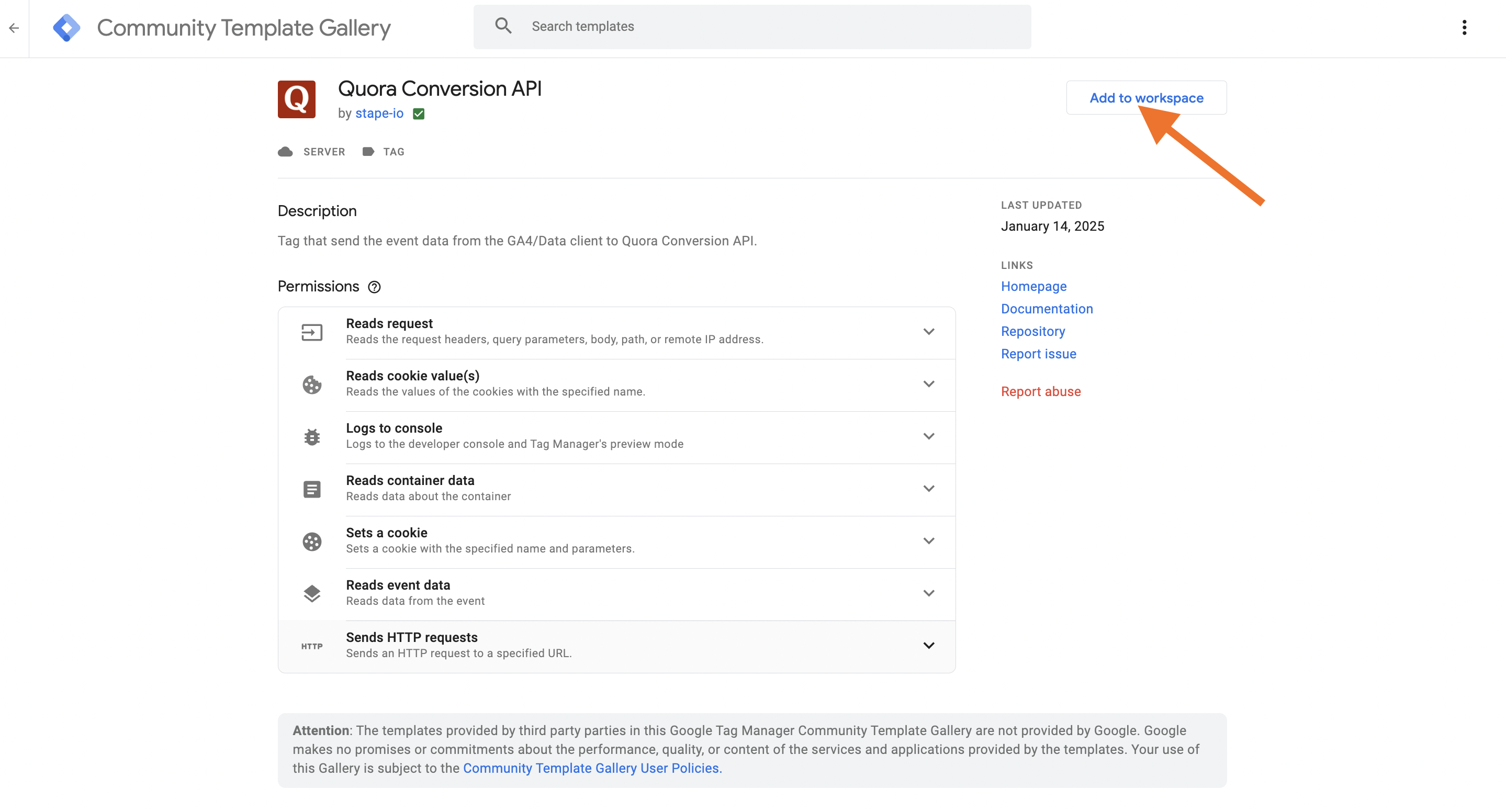This screenshot has height=812, width=1506.
Task: Open the Repository link
Action: click(x=1032, y=332)
